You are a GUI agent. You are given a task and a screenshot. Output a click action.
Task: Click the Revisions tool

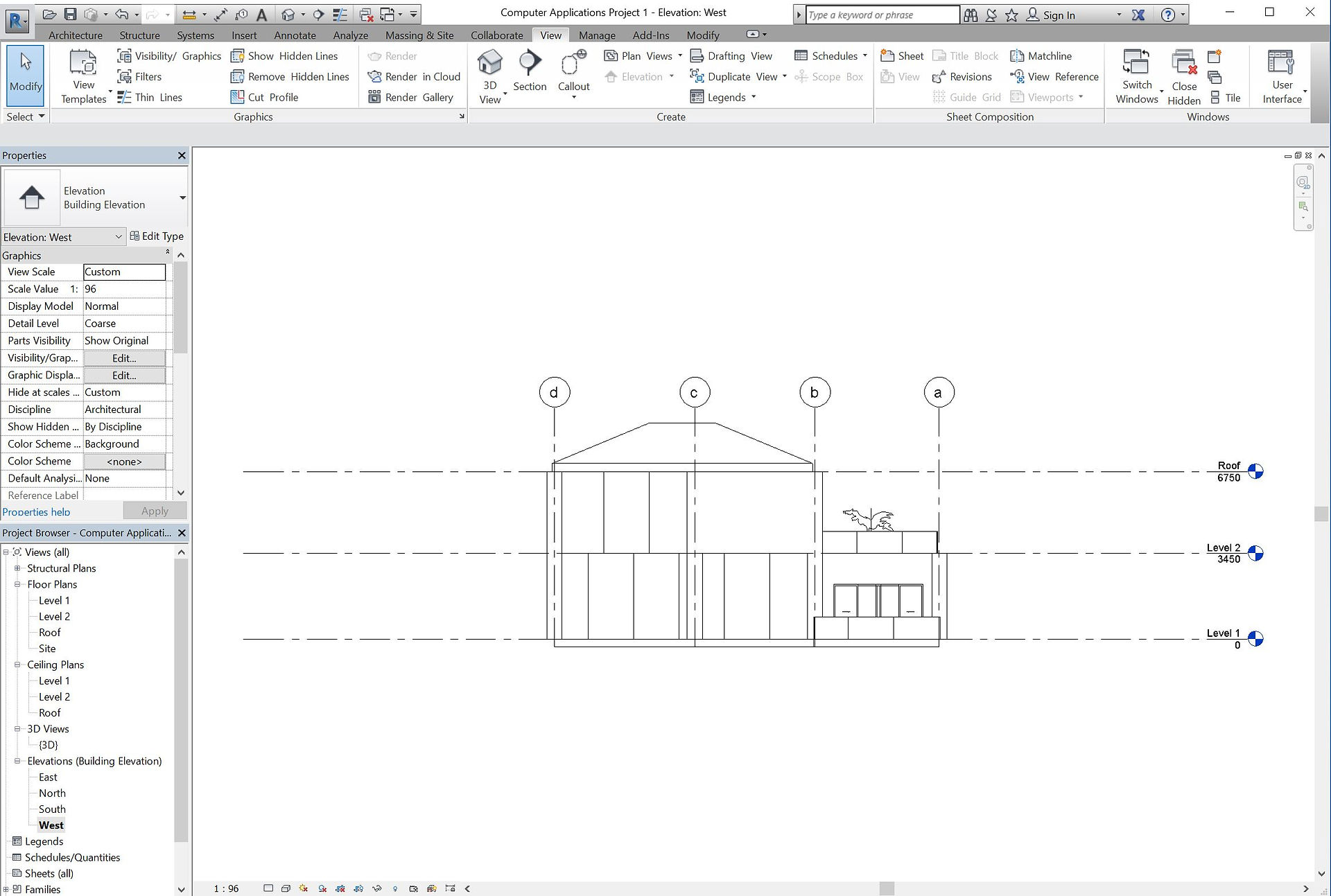[962, 77]
